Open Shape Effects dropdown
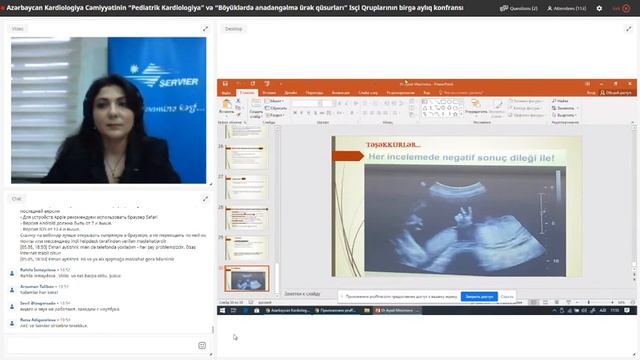 tap(527, 116)
